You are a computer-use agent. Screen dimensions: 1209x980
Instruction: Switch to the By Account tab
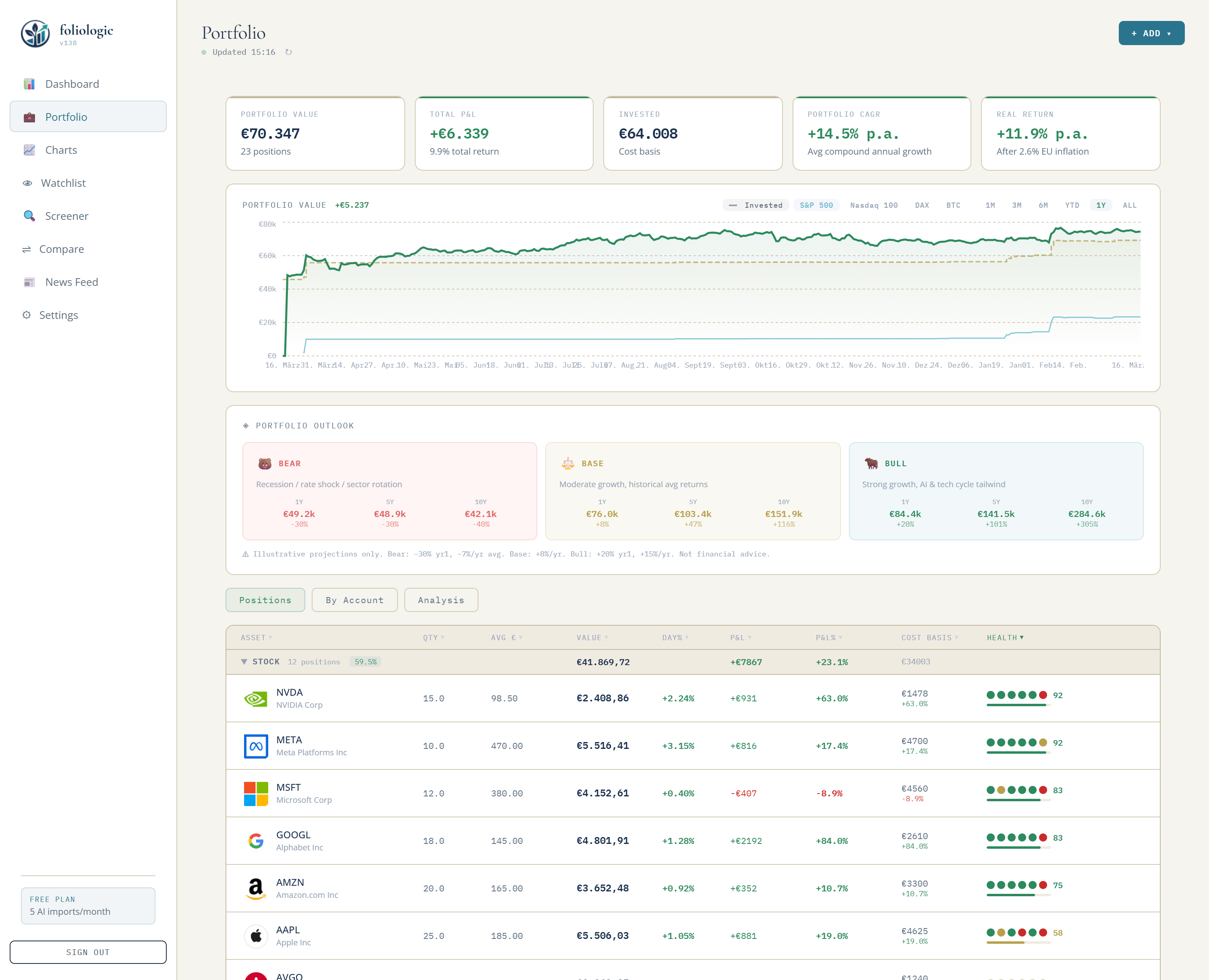click(x=354, y=600)
